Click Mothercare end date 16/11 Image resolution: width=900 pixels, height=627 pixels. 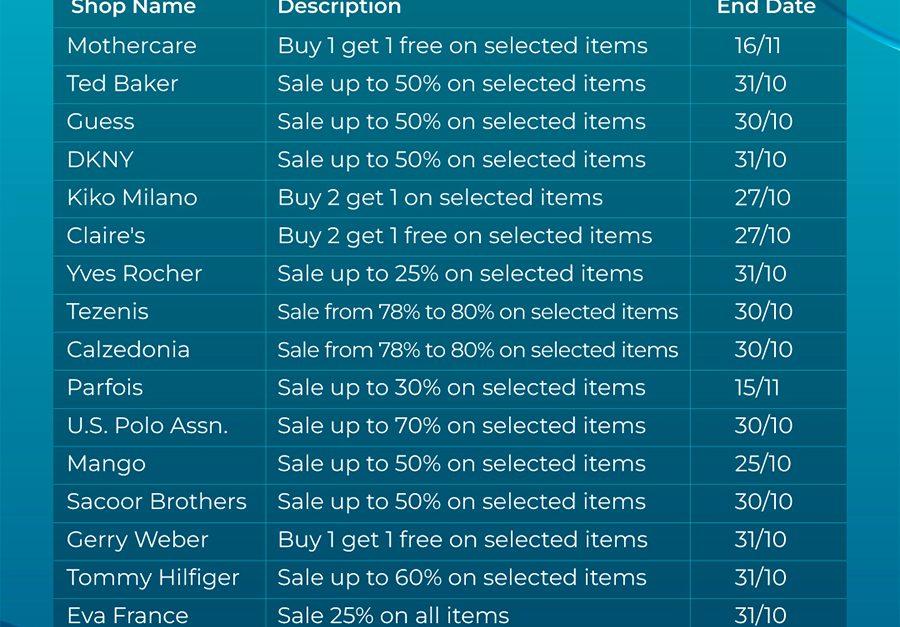(x=758, y=46)
